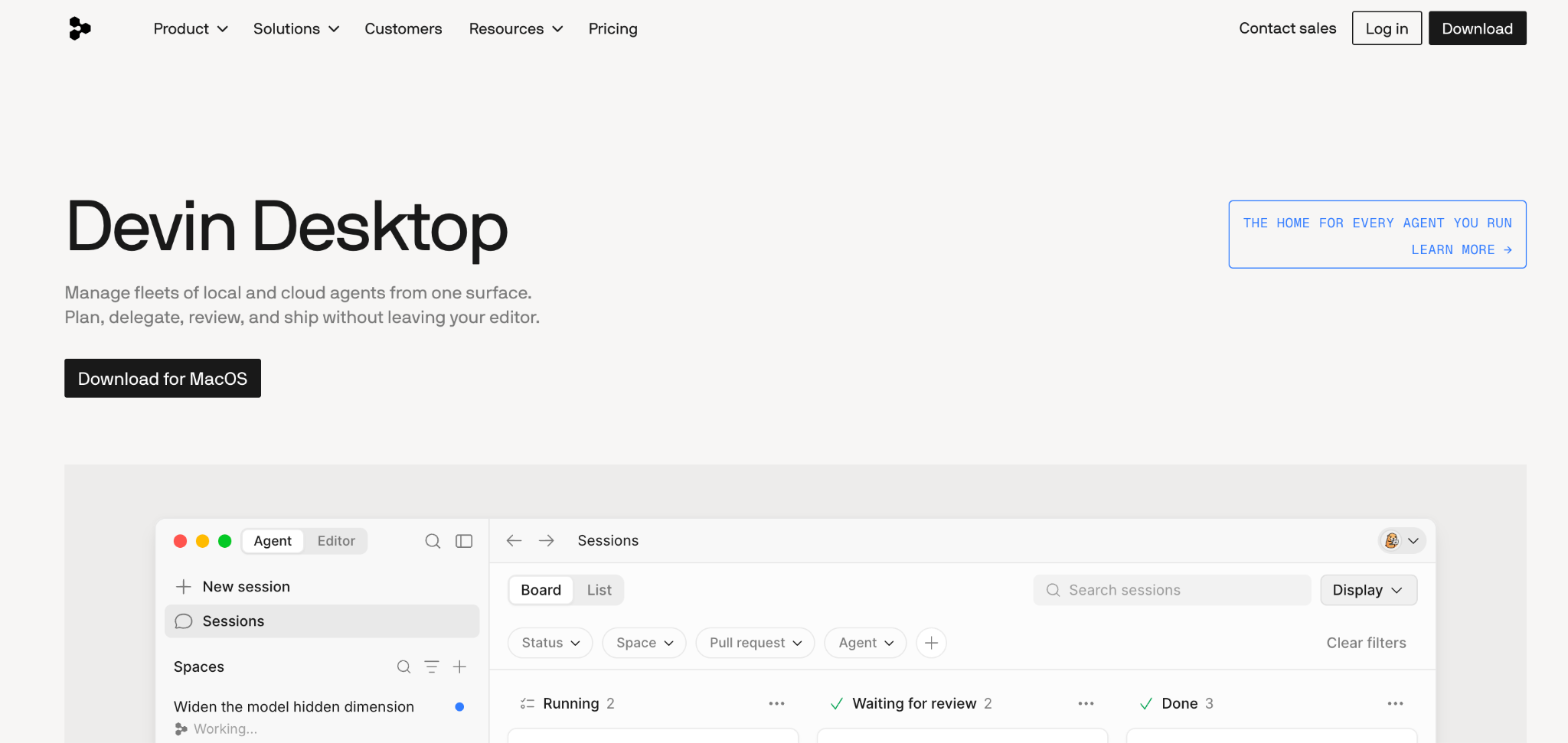Click the plus icon beside New session
Image resolution: width=1568 pixels, height=743 pixels.
pos(183,587)
